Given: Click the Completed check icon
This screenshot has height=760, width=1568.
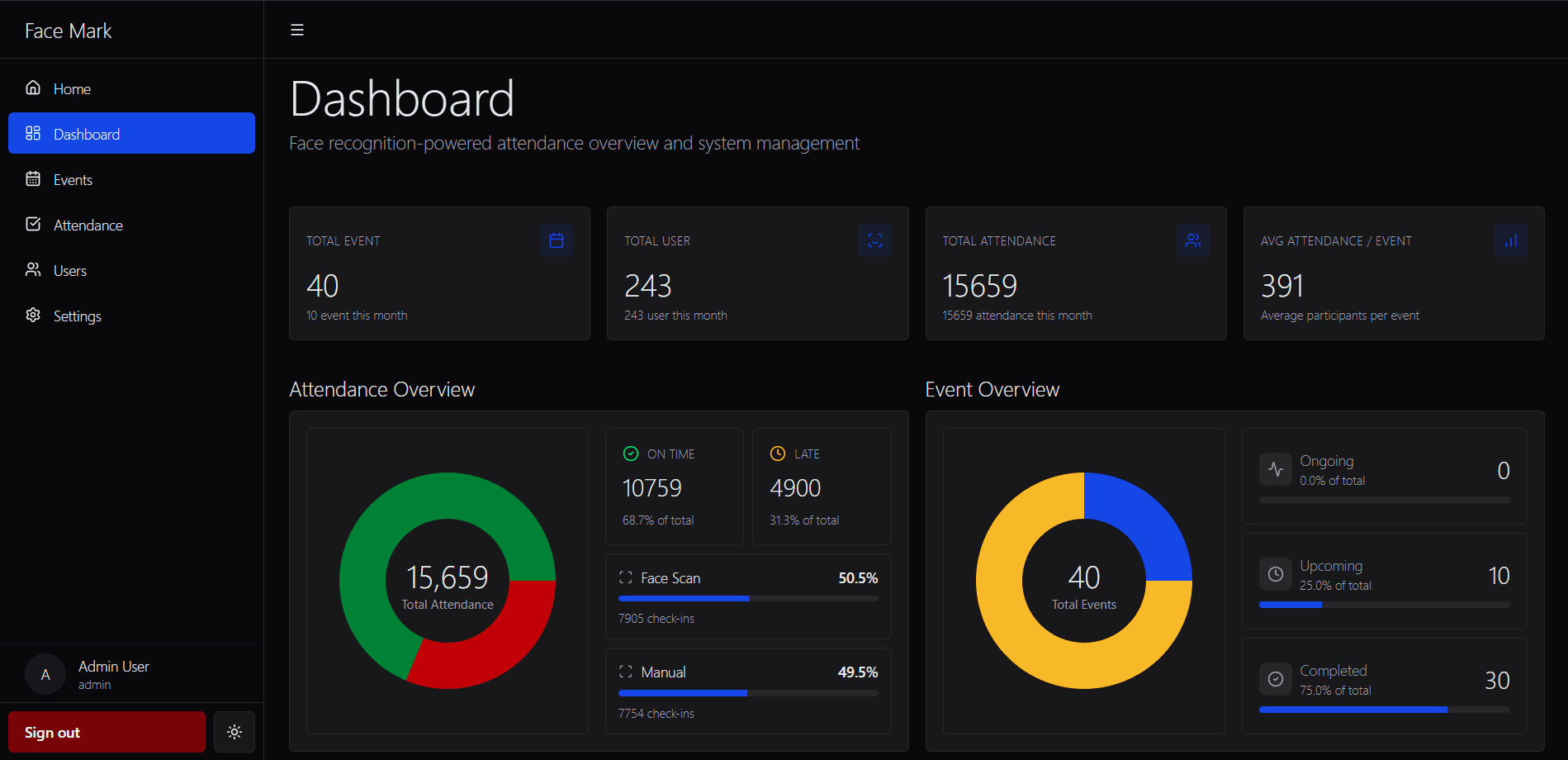Looking at the screenshot, I should 1276,678.
